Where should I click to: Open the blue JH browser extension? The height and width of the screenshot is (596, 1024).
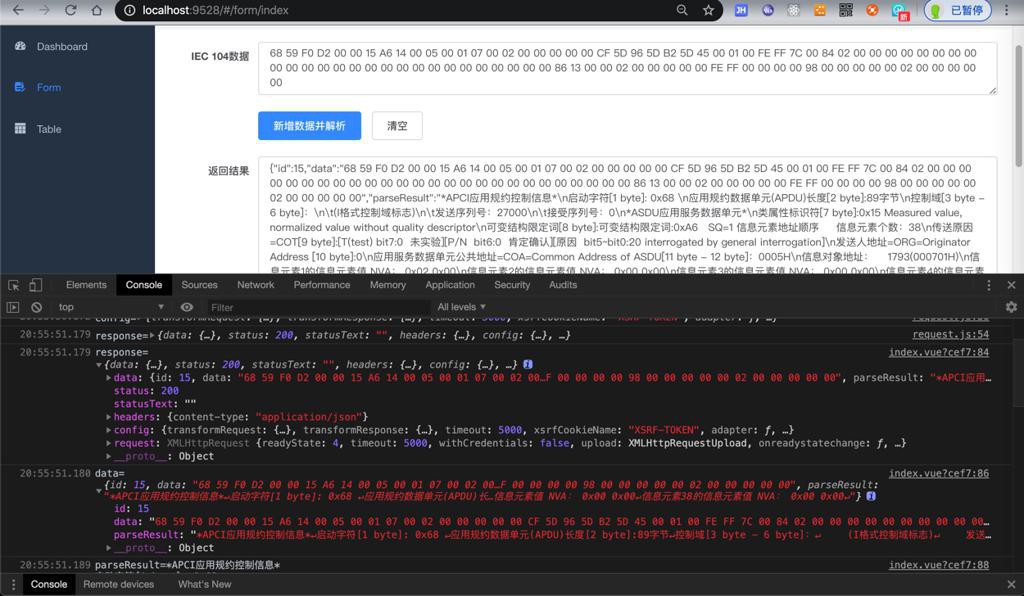tap(741, 10)
